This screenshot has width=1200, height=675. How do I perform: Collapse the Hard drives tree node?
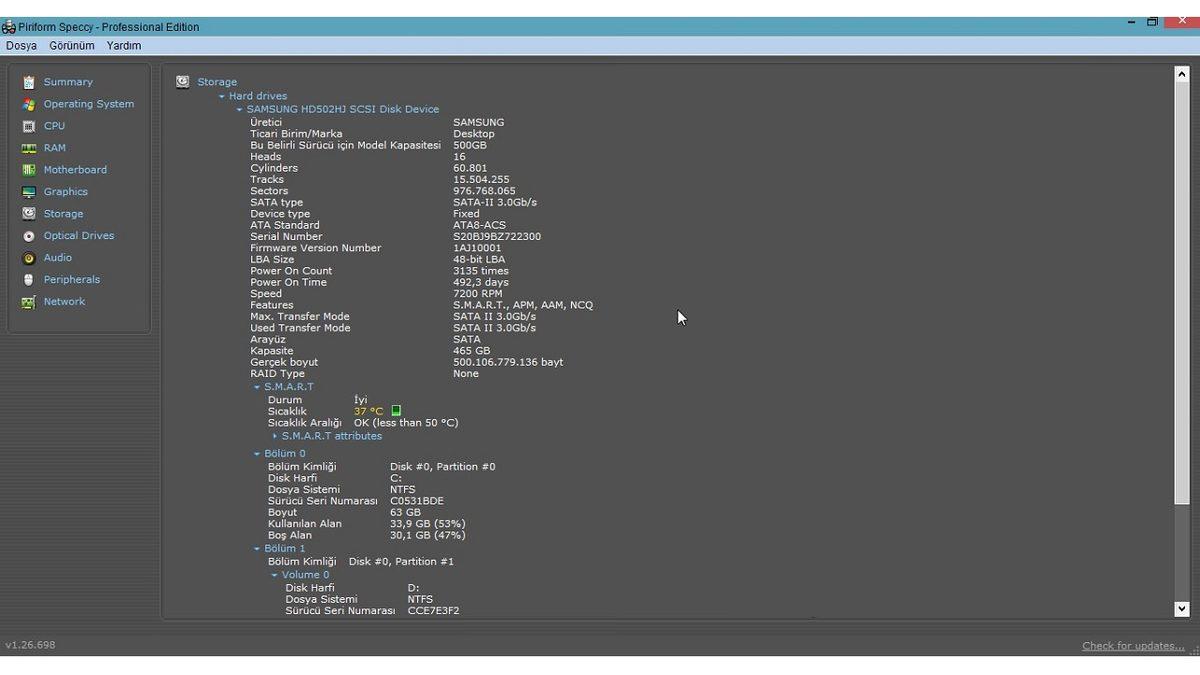click(x=222, y=97)
